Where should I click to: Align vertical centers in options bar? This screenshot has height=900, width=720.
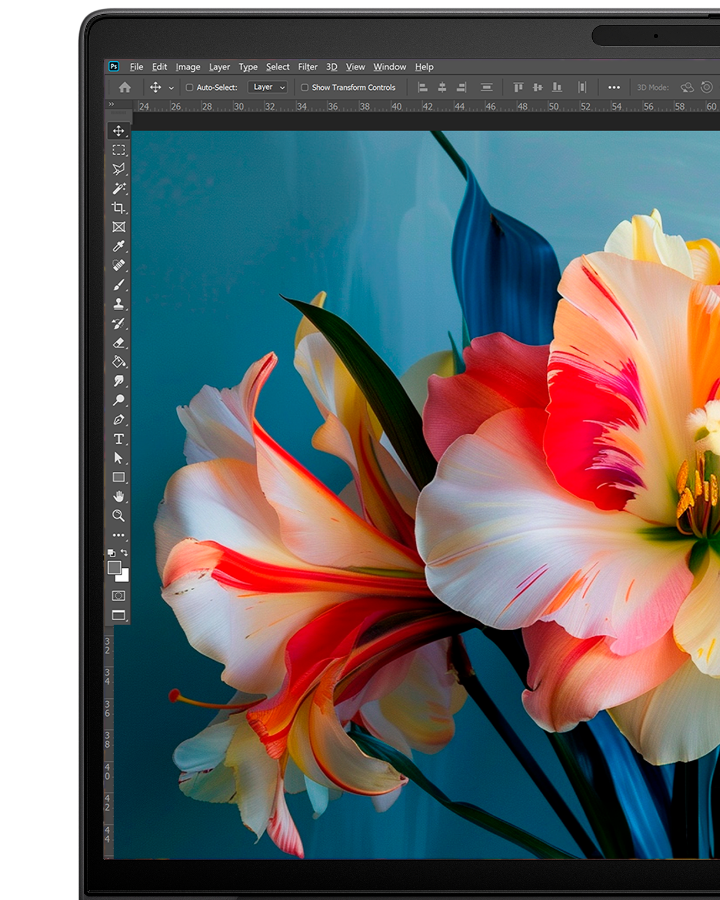point(537,87)
